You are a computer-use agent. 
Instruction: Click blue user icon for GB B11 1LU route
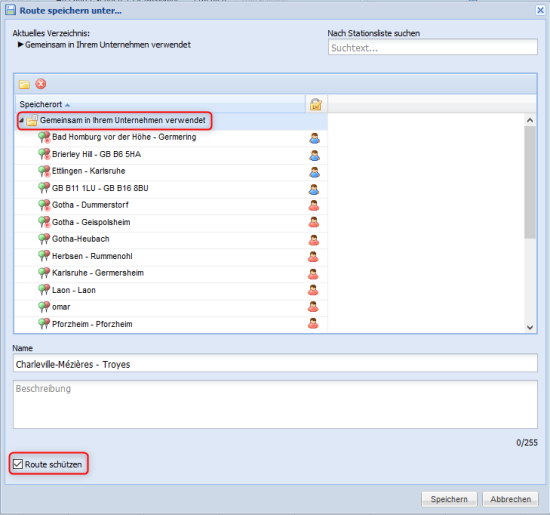(x=314, y=189)
